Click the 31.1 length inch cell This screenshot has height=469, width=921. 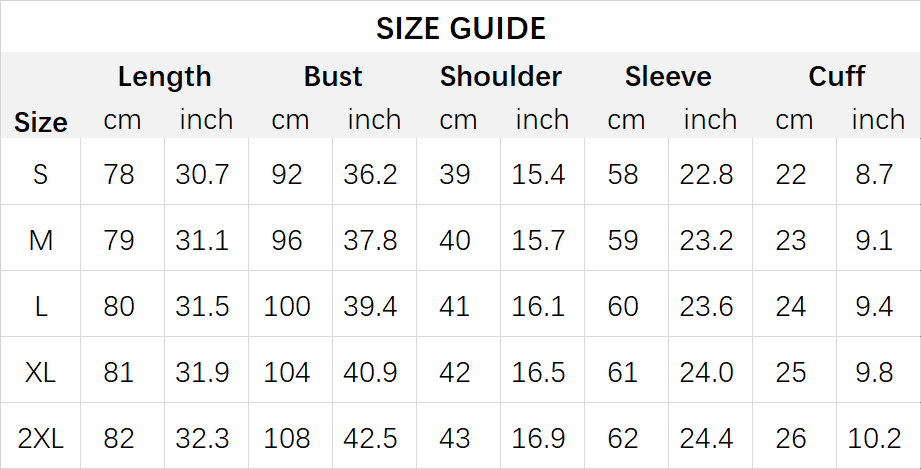coord(203,240)
